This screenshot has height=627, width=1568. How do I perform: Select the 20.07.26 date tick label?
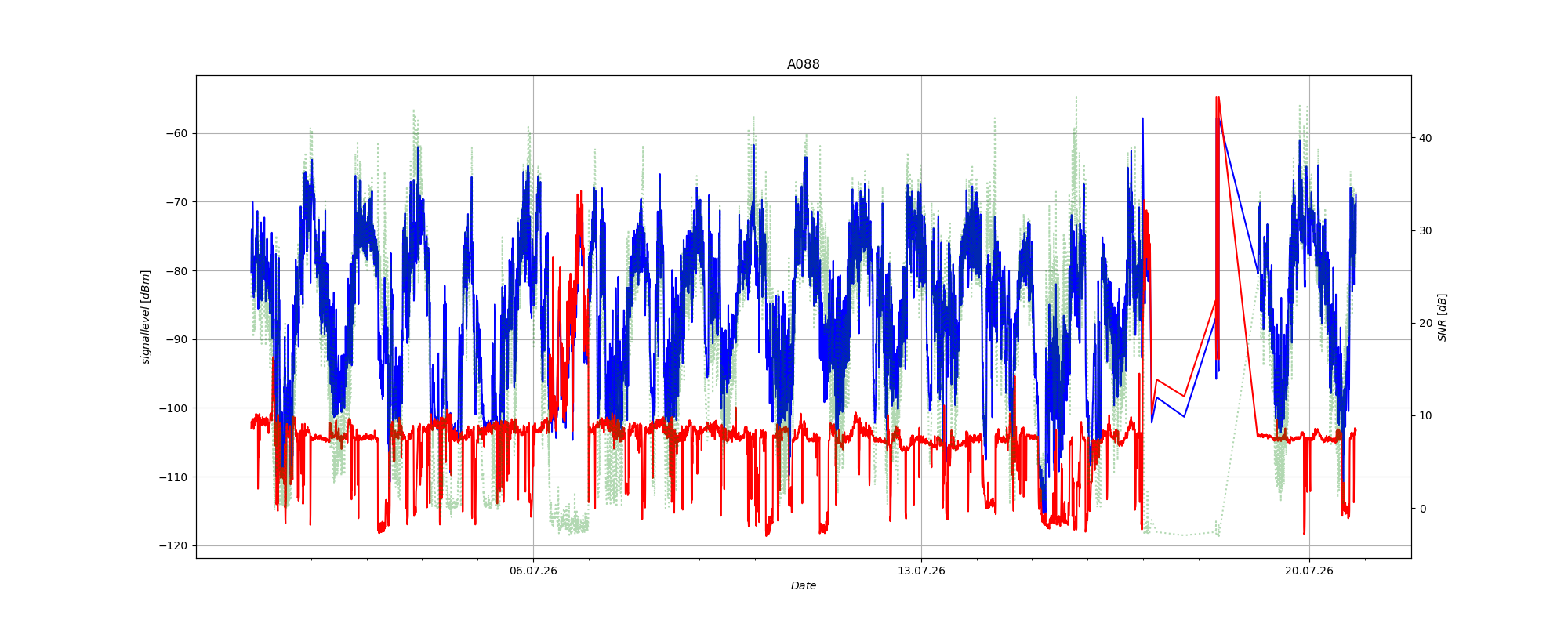(x=1308, y=571)
